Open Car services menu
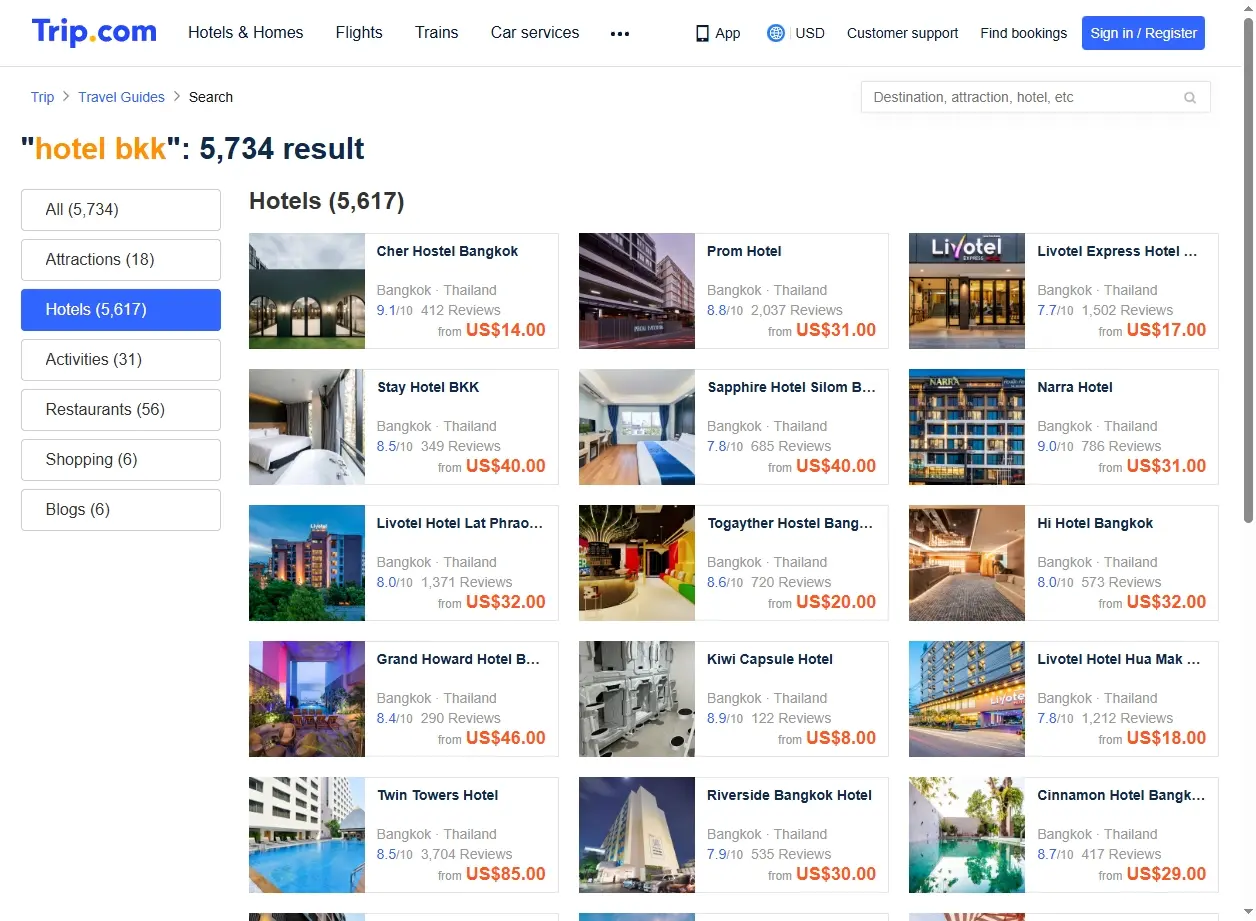 pos(535,32)
